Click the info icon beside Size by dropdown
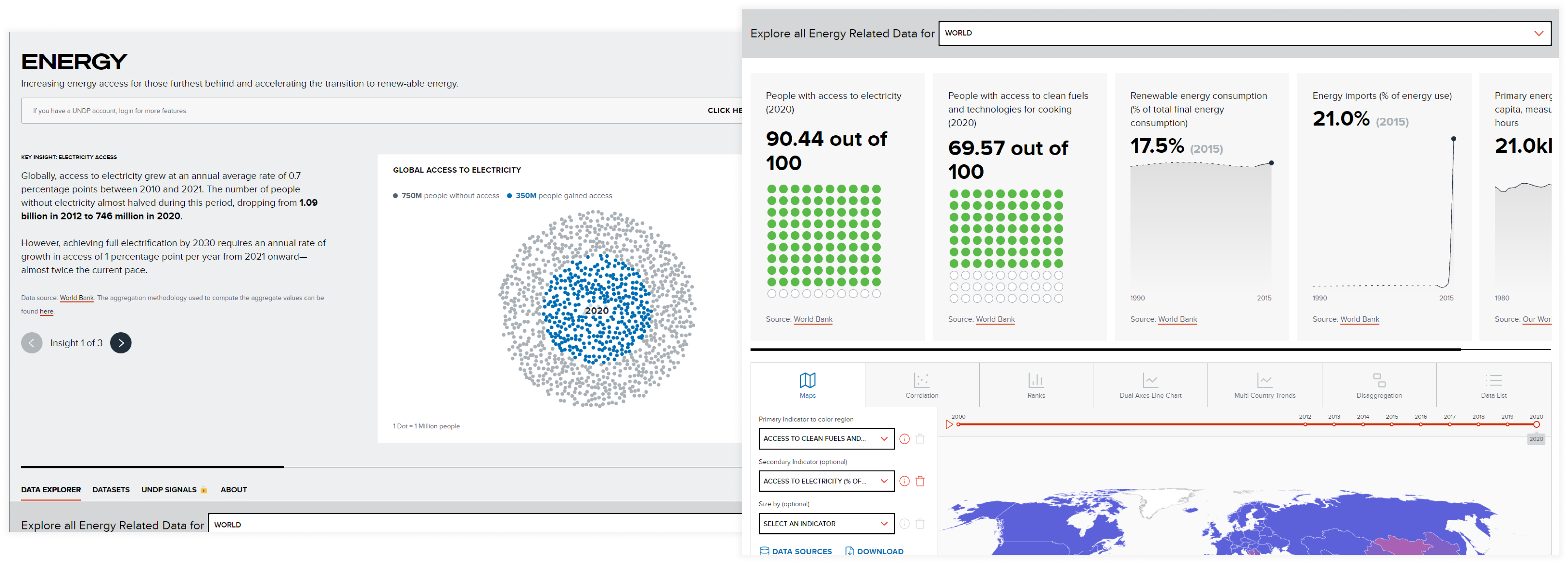Screen dimensions: 1568x564 click(905, 524)
